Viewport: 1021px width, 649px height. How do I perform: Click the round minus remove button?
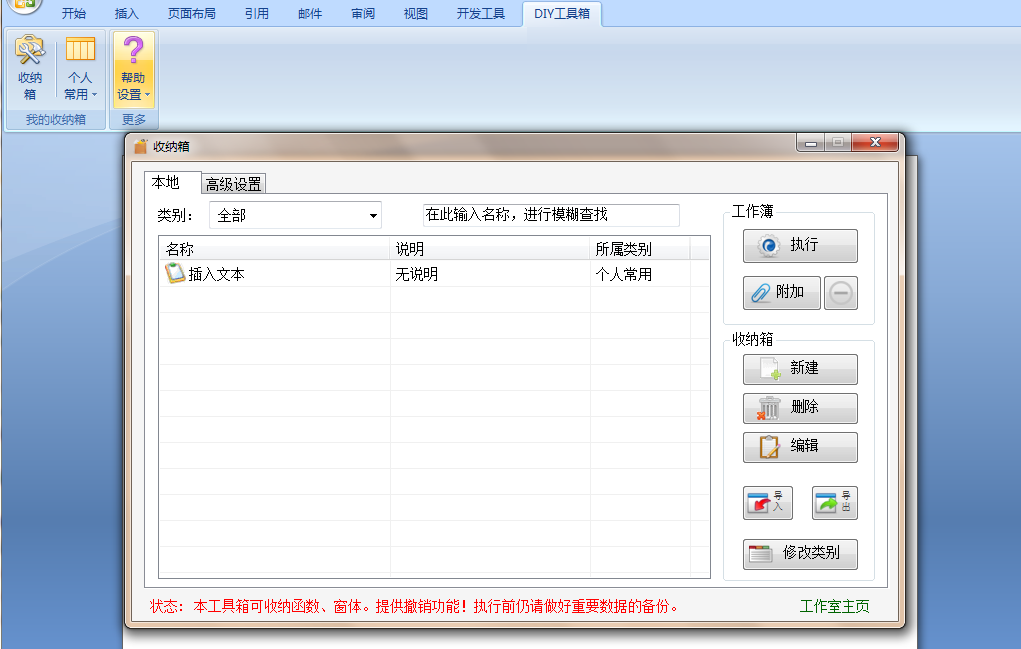[841, 293]
